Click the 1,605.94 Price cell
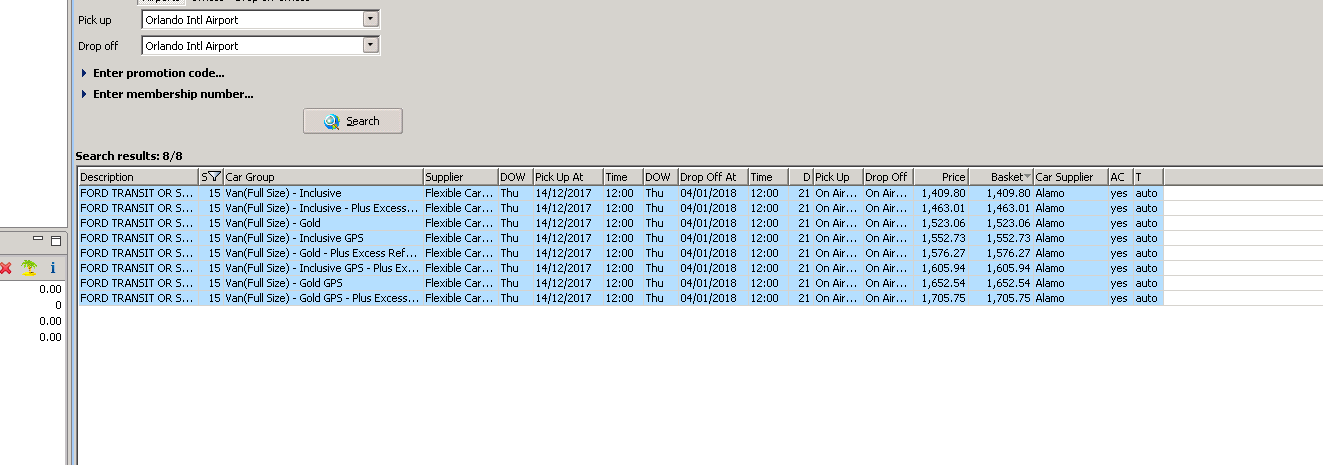 pyautogui.click(x=943, y=268)
